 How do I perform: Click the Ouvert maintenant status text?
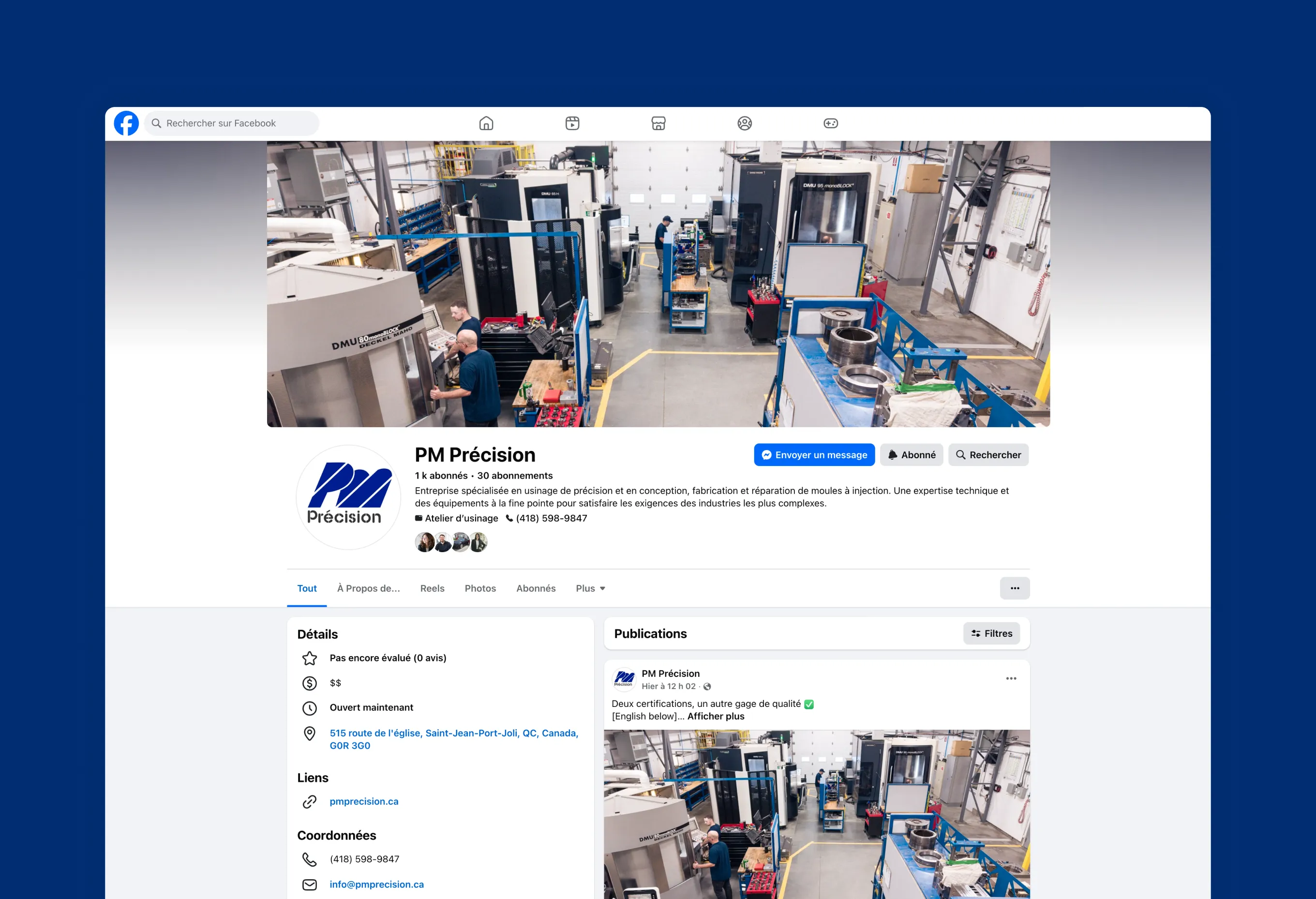tap(372, 708)
